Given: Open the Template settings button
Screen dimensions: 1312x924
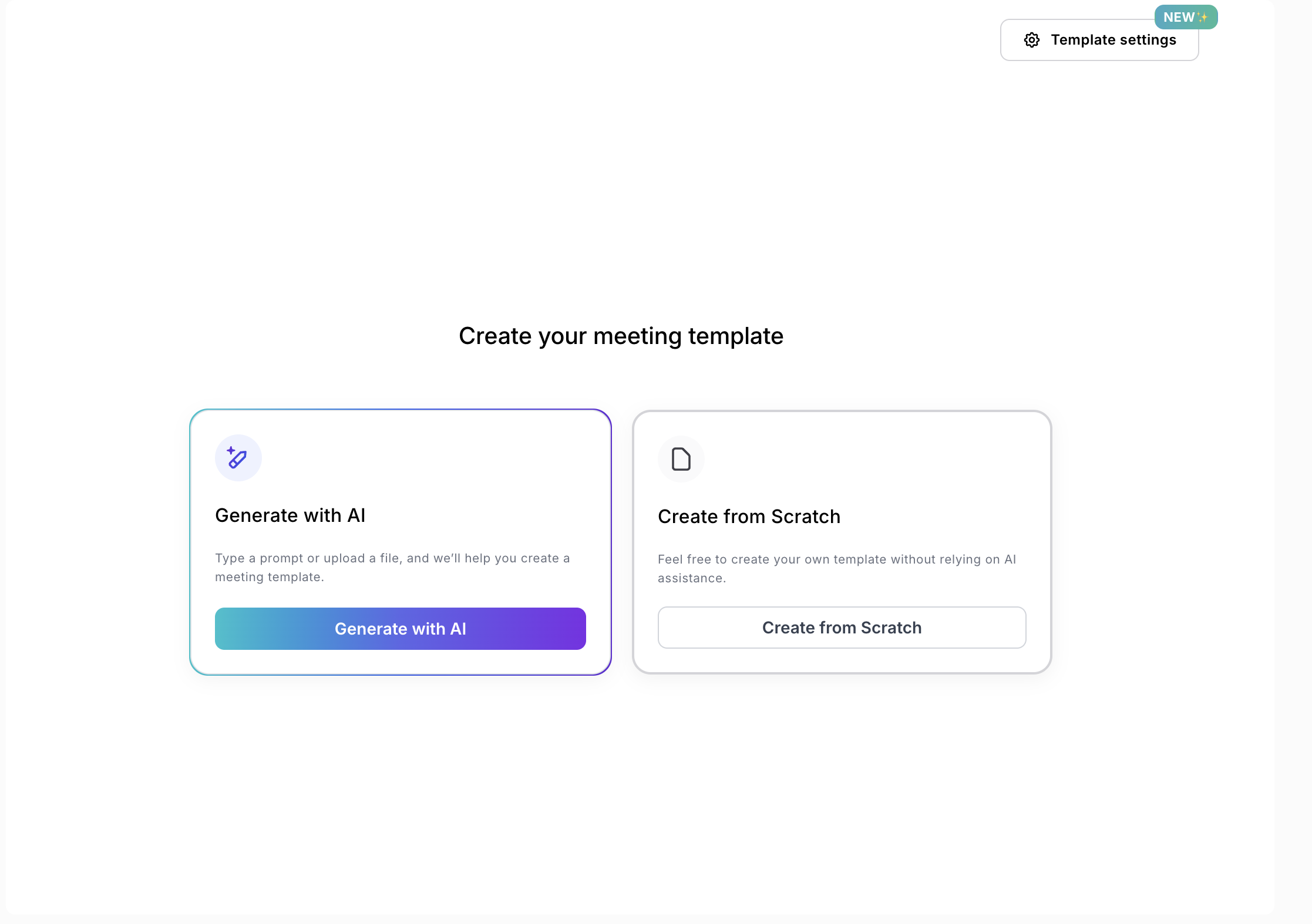Looking at the screenshot, I should click(1099, 40).
